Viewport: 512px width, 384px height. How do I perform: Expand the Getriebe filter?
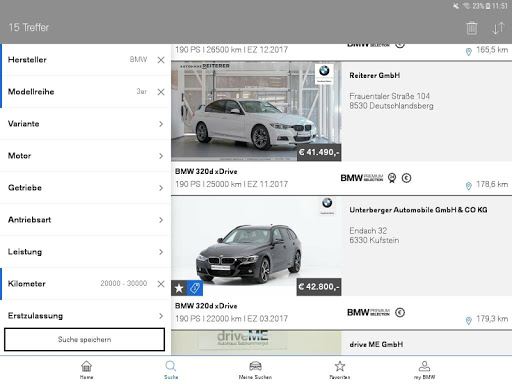(85, 188)
